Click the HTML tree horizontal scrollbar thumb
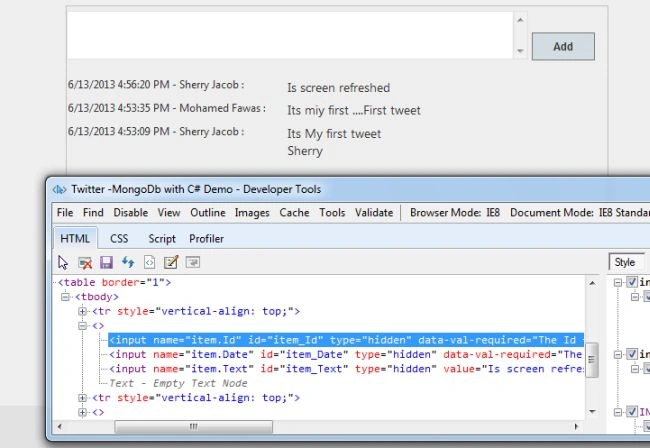 tap(194, 426)
